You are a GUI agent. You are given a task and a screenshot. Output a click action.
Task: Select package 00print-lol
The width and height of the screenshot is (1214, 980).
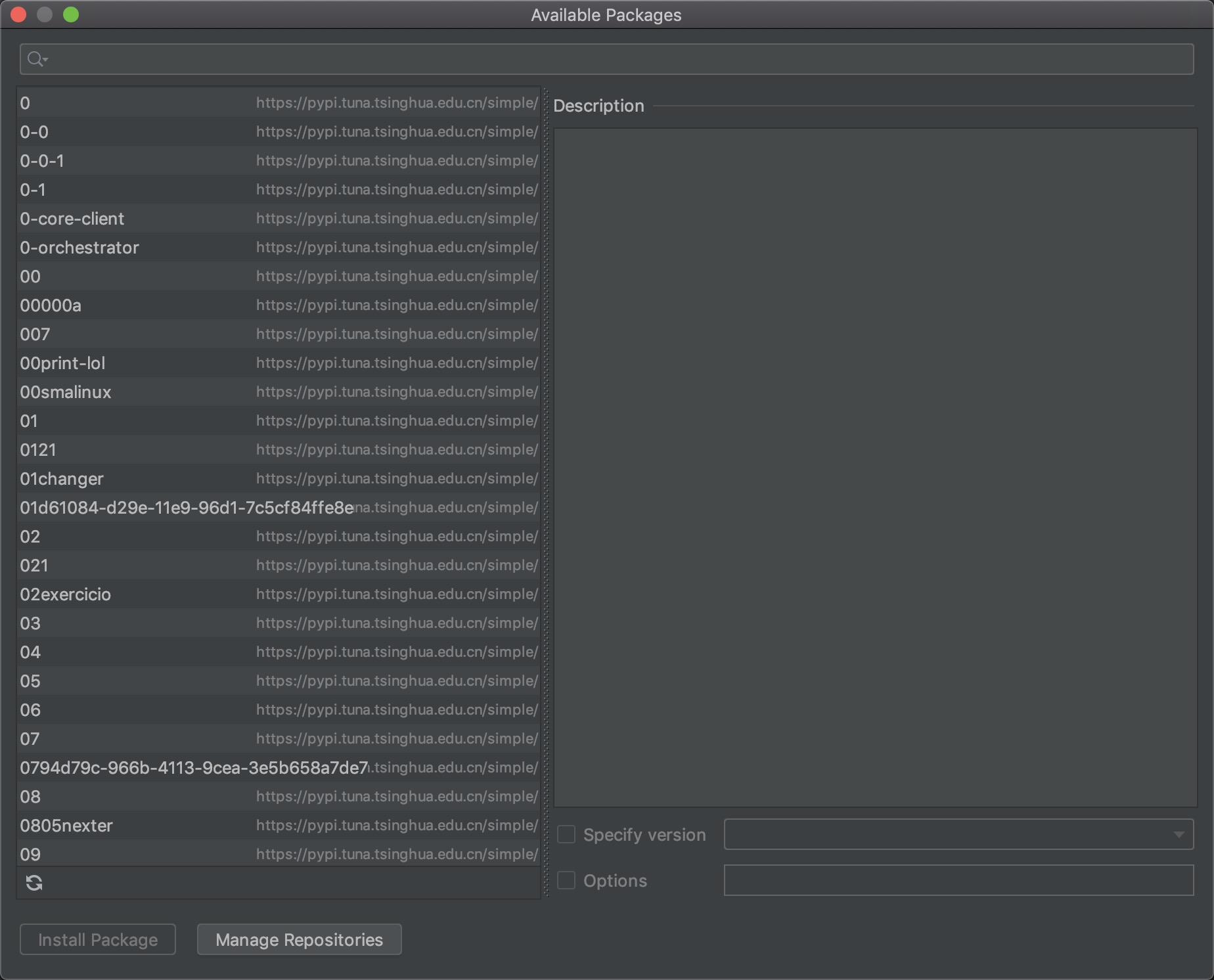point(279,363)
